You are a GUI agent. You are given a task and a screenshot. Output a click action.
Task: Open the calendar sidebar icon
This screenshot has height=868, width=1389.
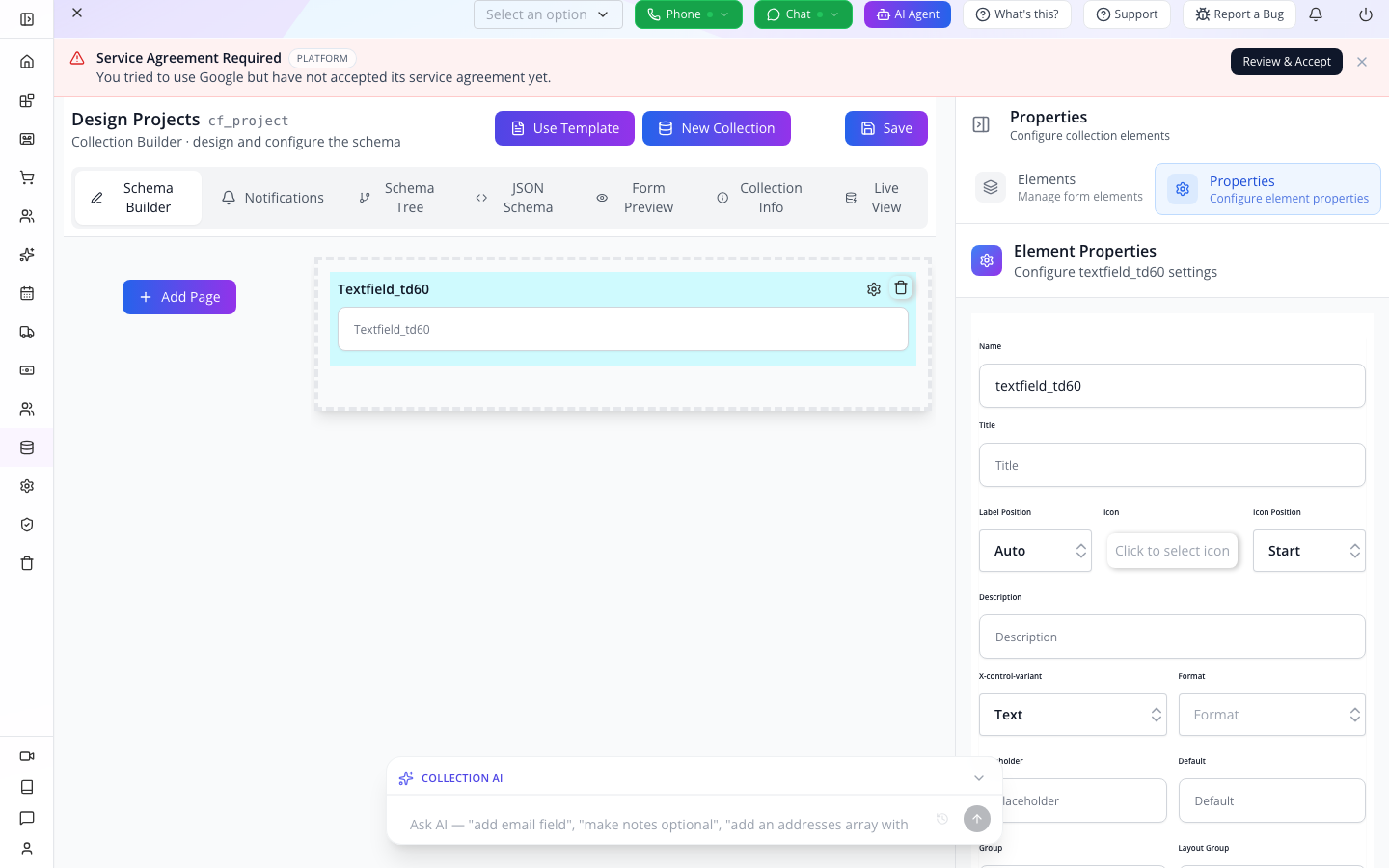click(x=27, y=293)
